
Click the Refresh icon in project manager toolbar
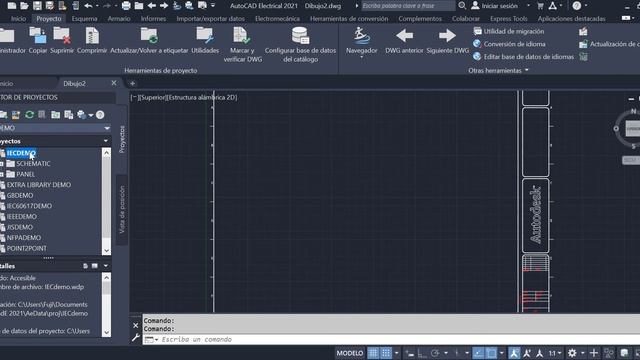29,115
